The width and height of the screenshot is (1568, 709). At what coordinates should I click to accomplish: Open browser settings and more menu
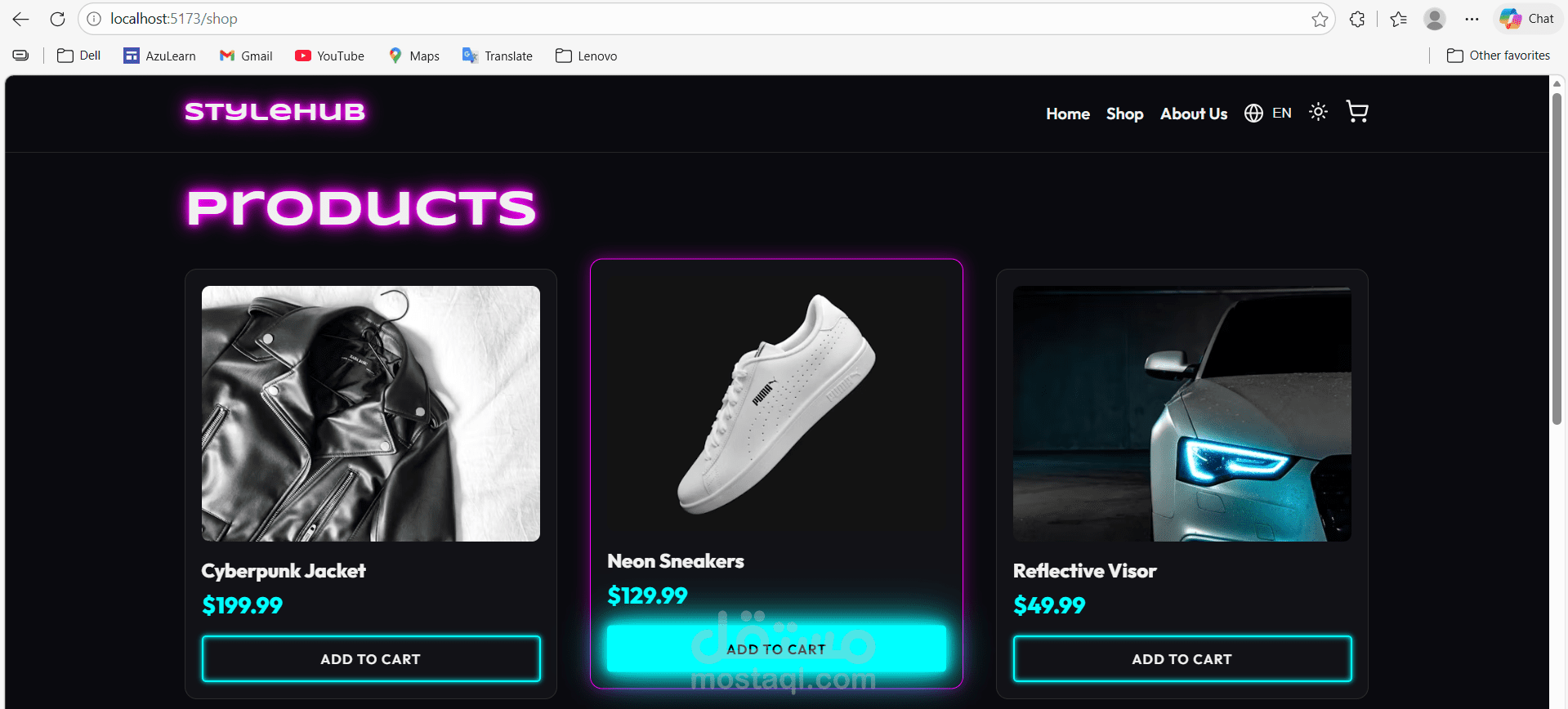1472,19
